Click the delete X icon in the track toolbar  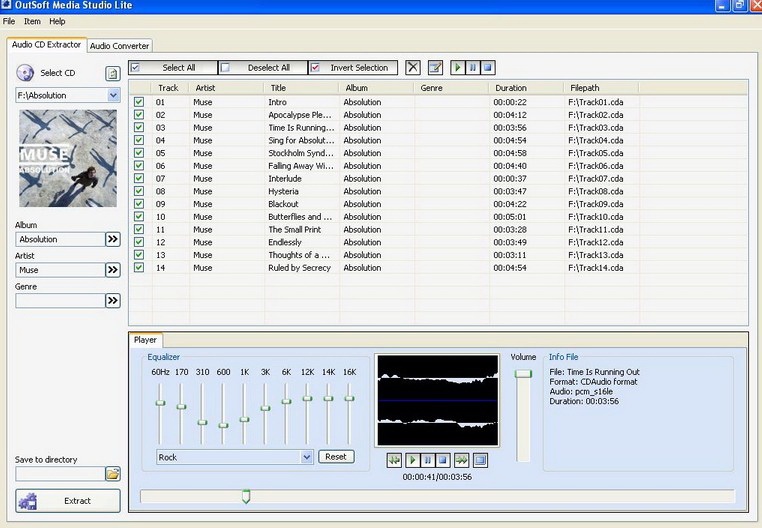pos(413,68)
